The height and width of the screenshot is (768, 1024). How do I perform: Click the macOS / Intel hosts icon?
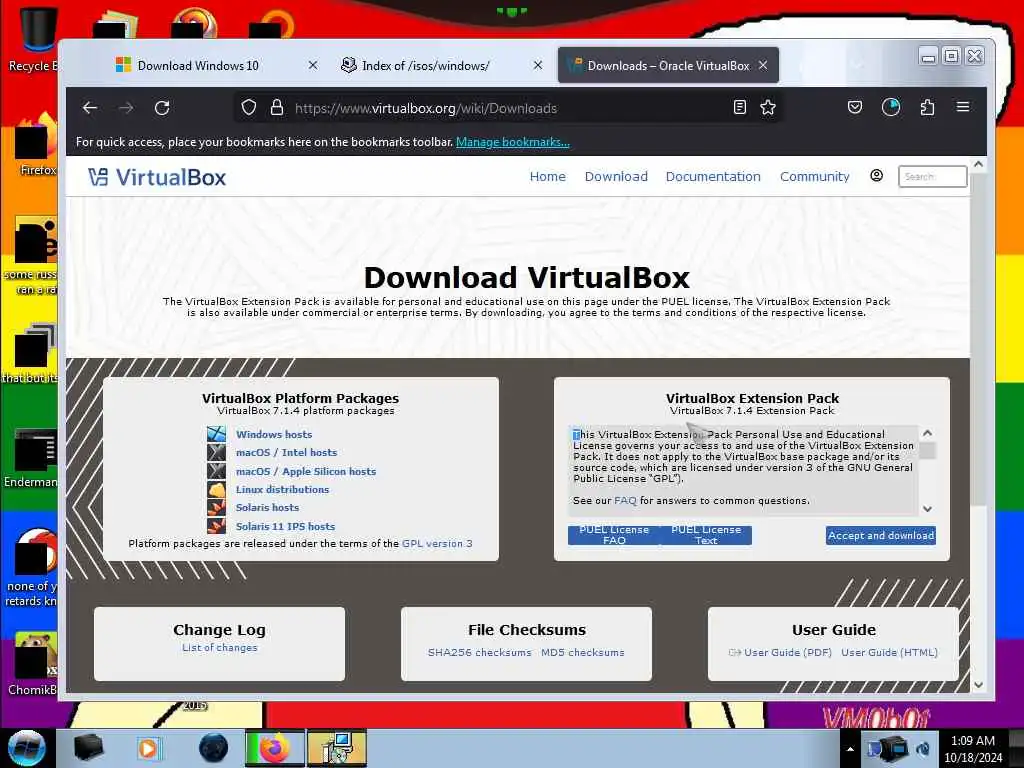tap(216, 452)
